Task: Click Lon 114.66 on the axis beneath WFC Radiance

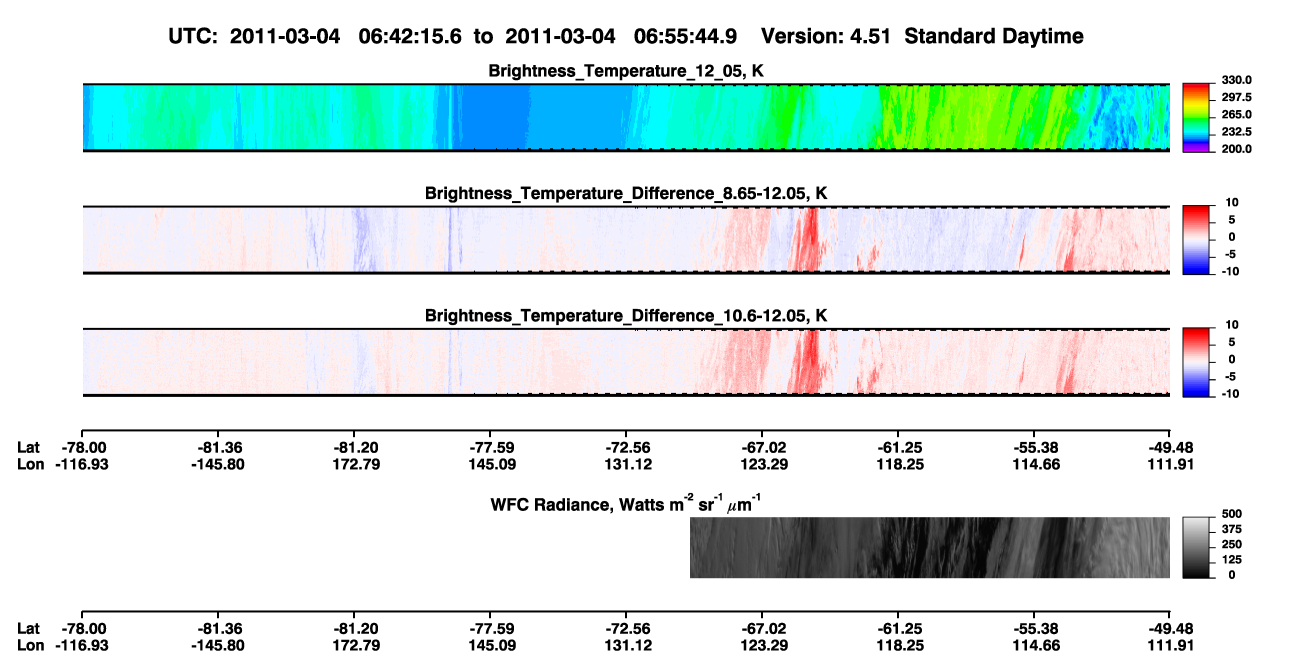Action: 1034,645
